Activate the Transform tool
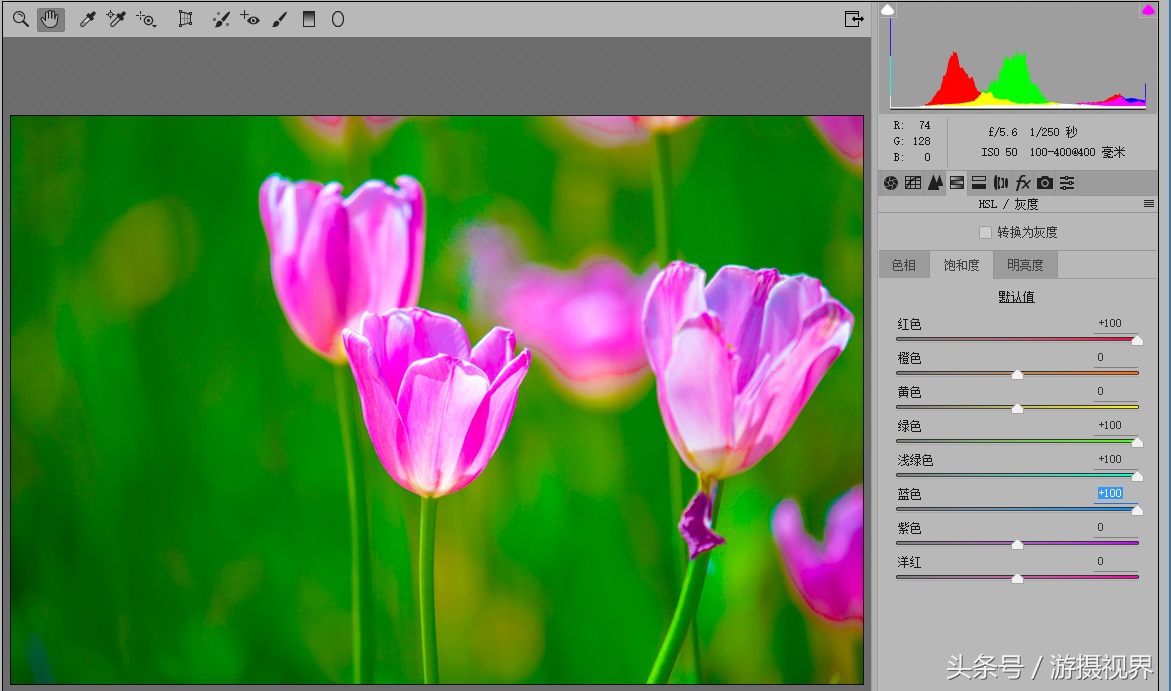This screenshot has width=1171, height=691. 185,19
